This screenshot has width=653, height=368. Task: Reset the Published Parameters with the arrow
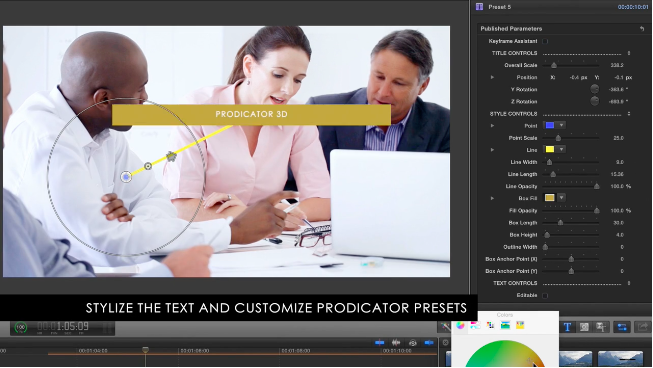(x=642, y=28)
